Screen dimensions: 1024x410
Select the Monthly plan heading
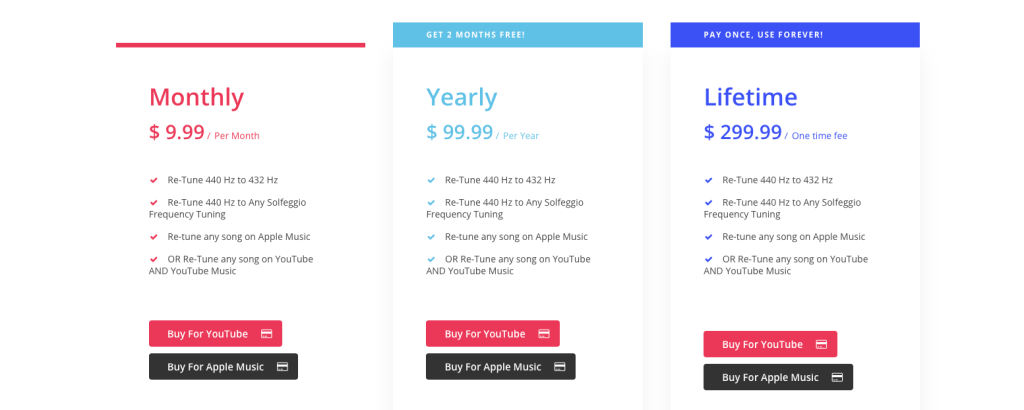pos(196,97)
